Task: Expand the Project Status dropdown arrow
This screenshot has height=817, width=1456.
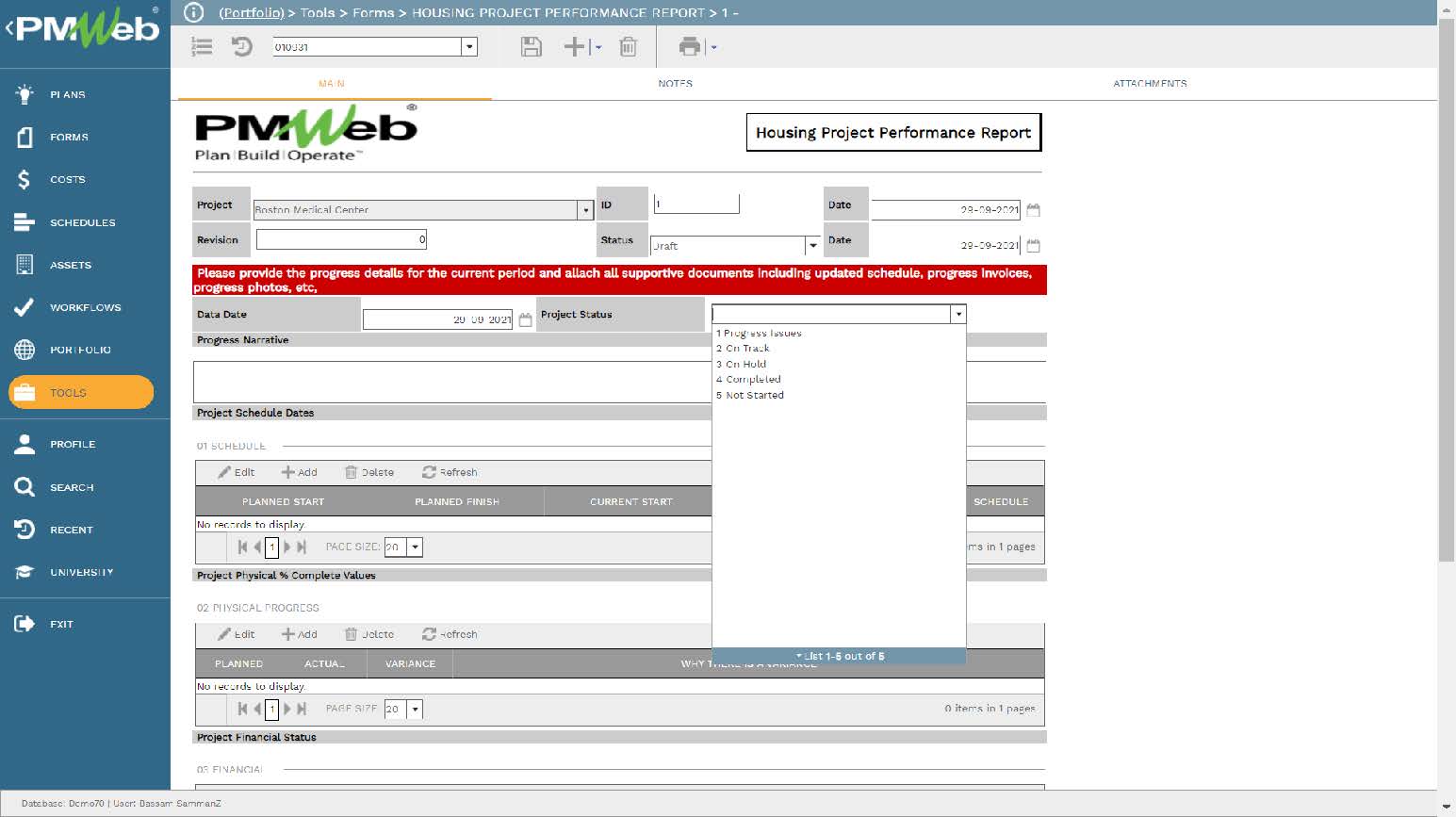Action: (x=958, y=315)
